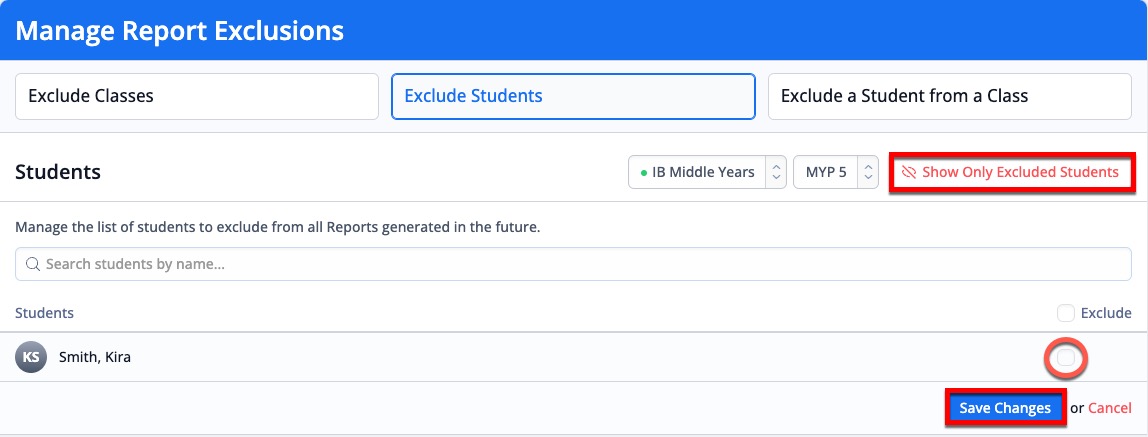Image resolution: width=1148 pixels, height=437 pixels.
Task: Focus the Search students by name field
Action: pyautogui.click(x=573, y=264)
